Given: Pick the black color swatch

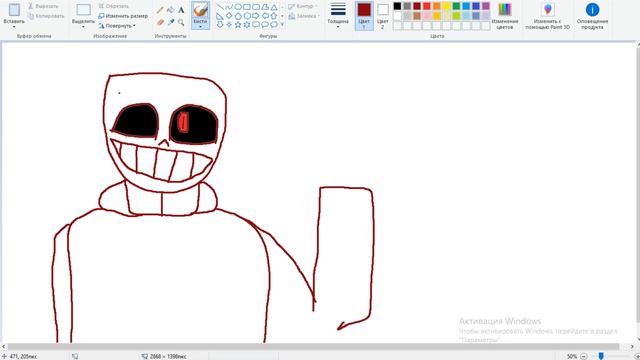Looking at the screenshot, I should pyautogui.click(x=398, y=6).
